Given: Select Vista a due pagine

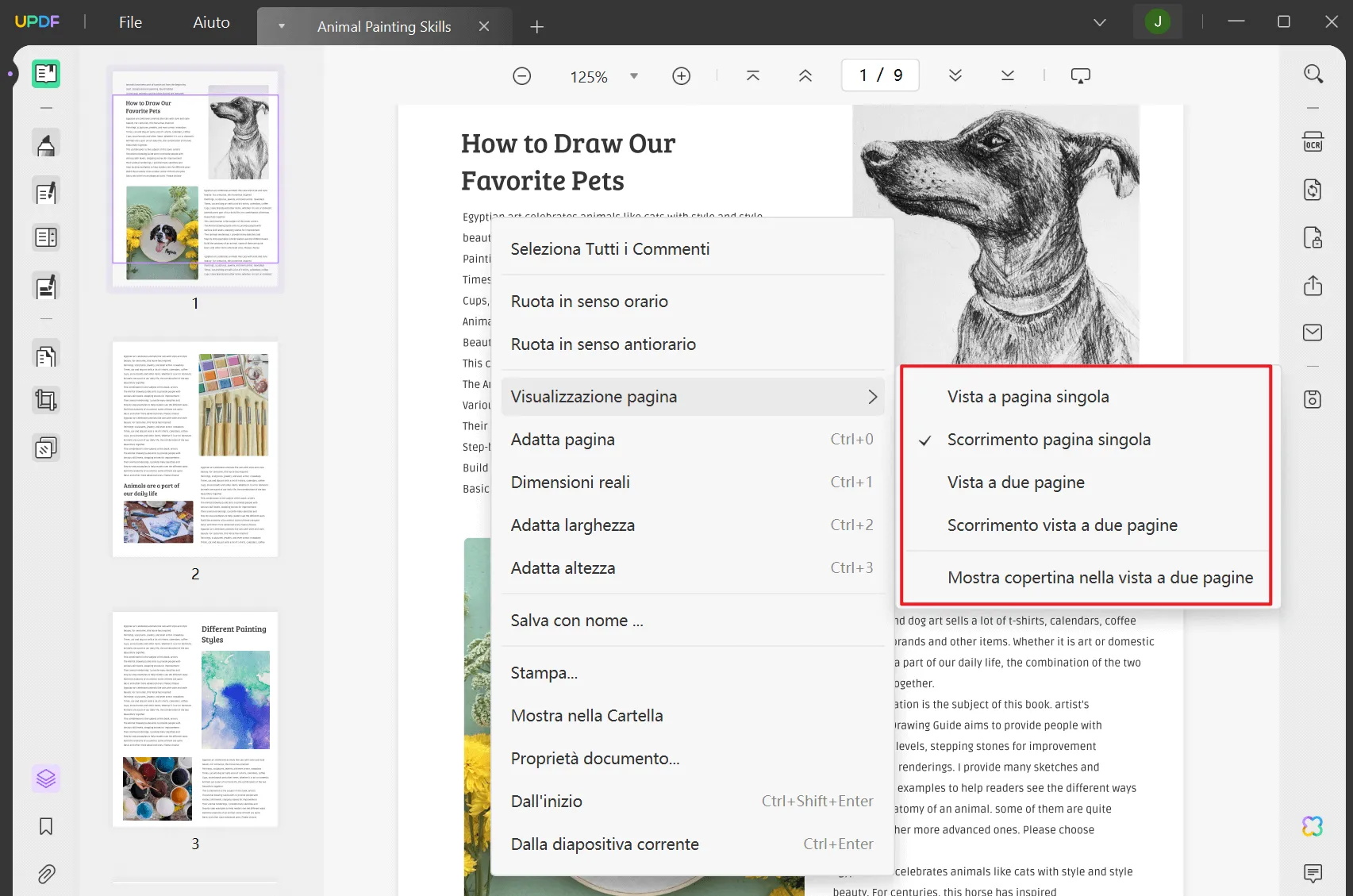Looking at the screenshot, I should [1086, 483].
